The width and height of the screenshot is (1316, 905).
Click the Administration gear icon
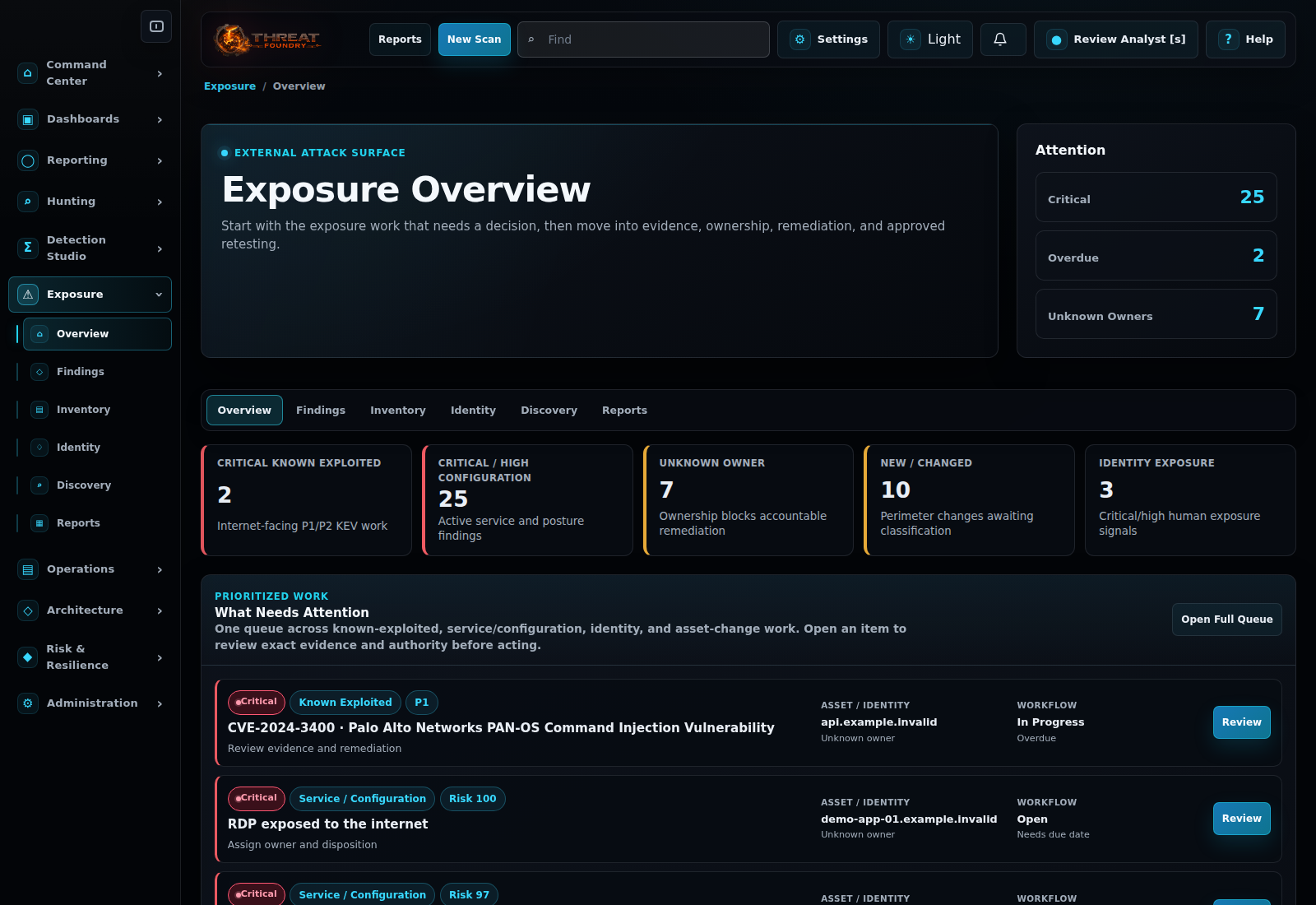click(28, 703)
